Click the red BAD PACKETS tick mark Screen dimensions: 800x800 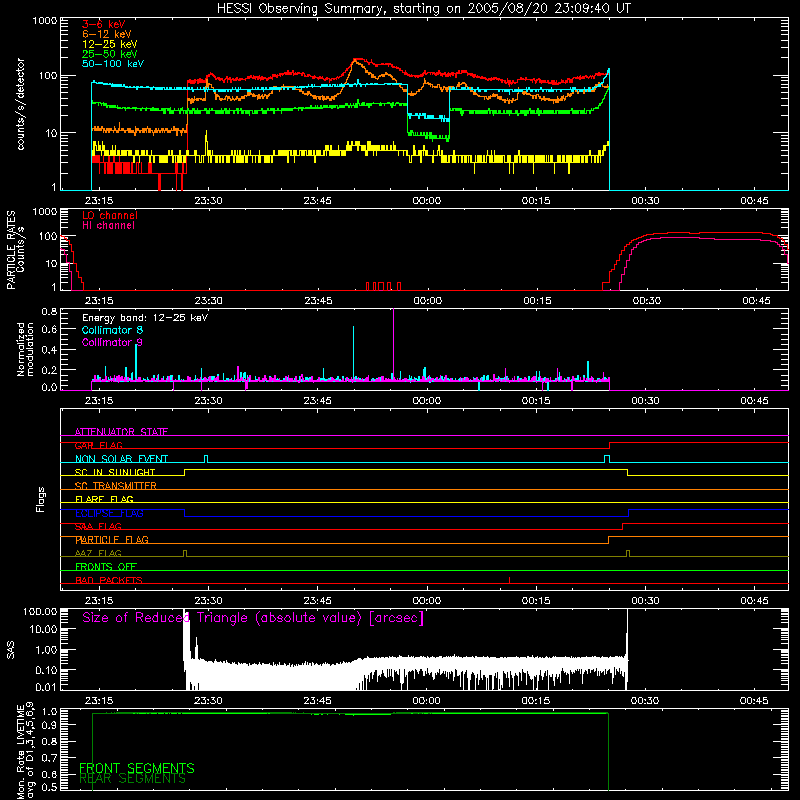pyautogui.click(x=510, y=580)
